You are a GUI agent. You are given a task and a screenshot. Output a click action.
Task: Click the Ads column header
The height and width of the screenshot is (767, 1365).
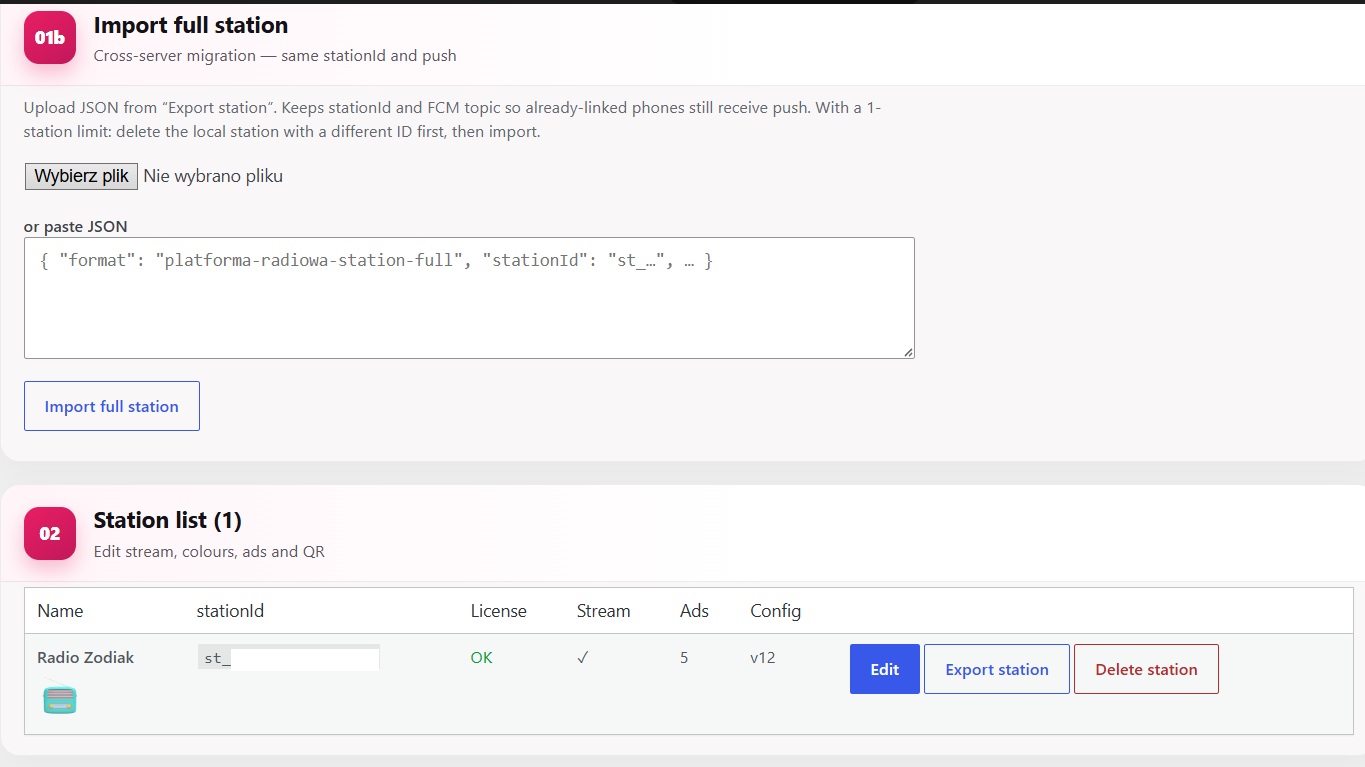click(x=694, y=610)
